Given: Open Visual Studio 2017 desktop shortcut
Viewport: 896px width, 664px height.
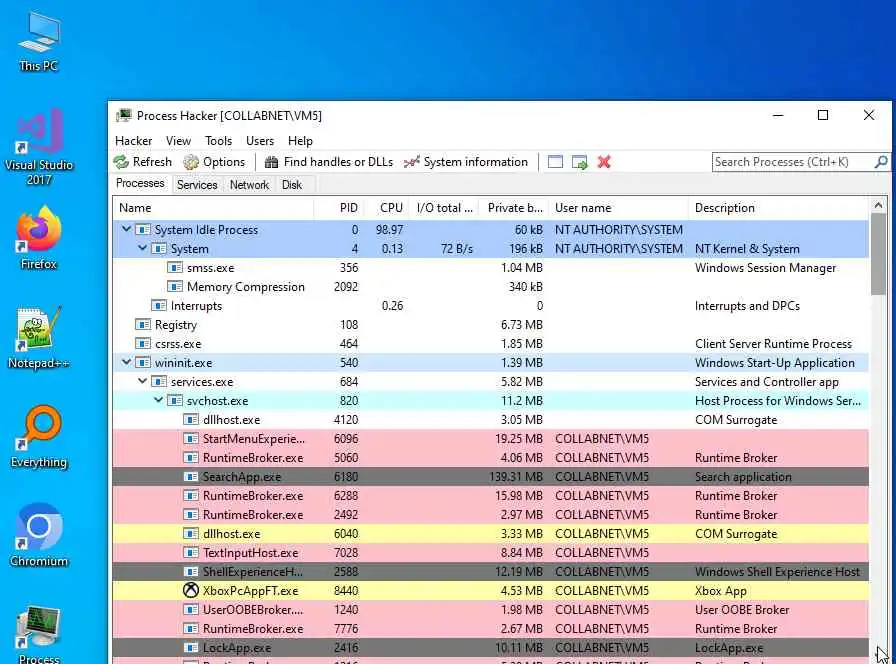Looking at the screenshot, I should 38,147.
